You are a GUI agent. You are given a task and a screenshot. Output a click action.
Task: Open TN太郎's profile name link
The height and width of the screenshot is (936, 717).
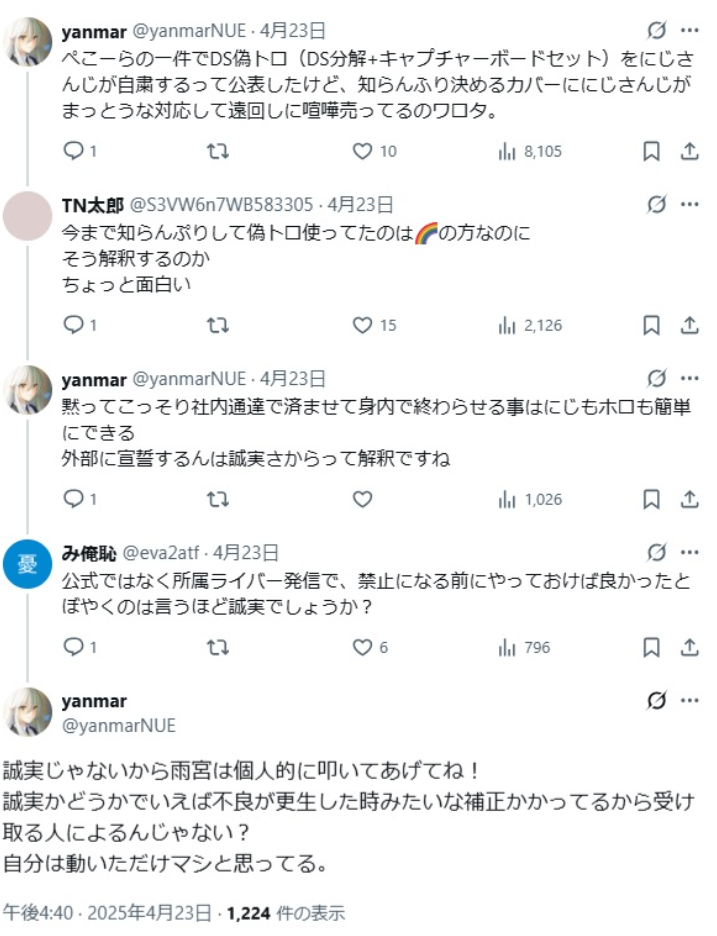coord(92,205)
